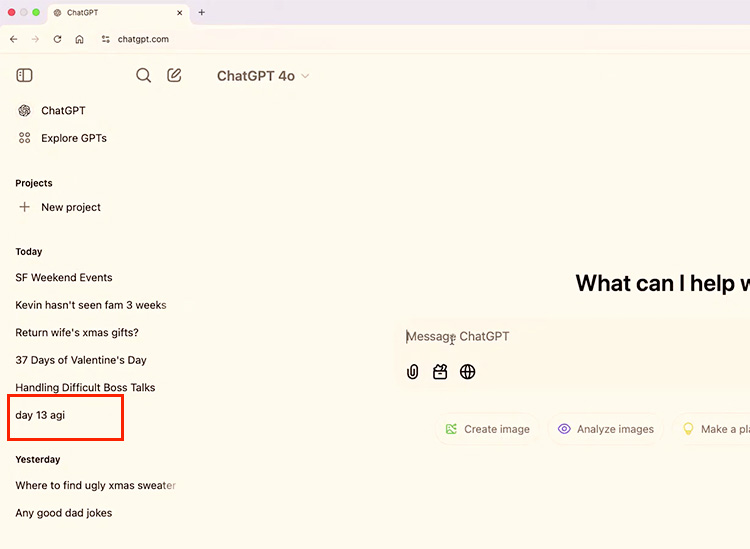The height and width of the screenshot is (549, 750).
Task: View site information icon in address bar
Action: (106, 39)
